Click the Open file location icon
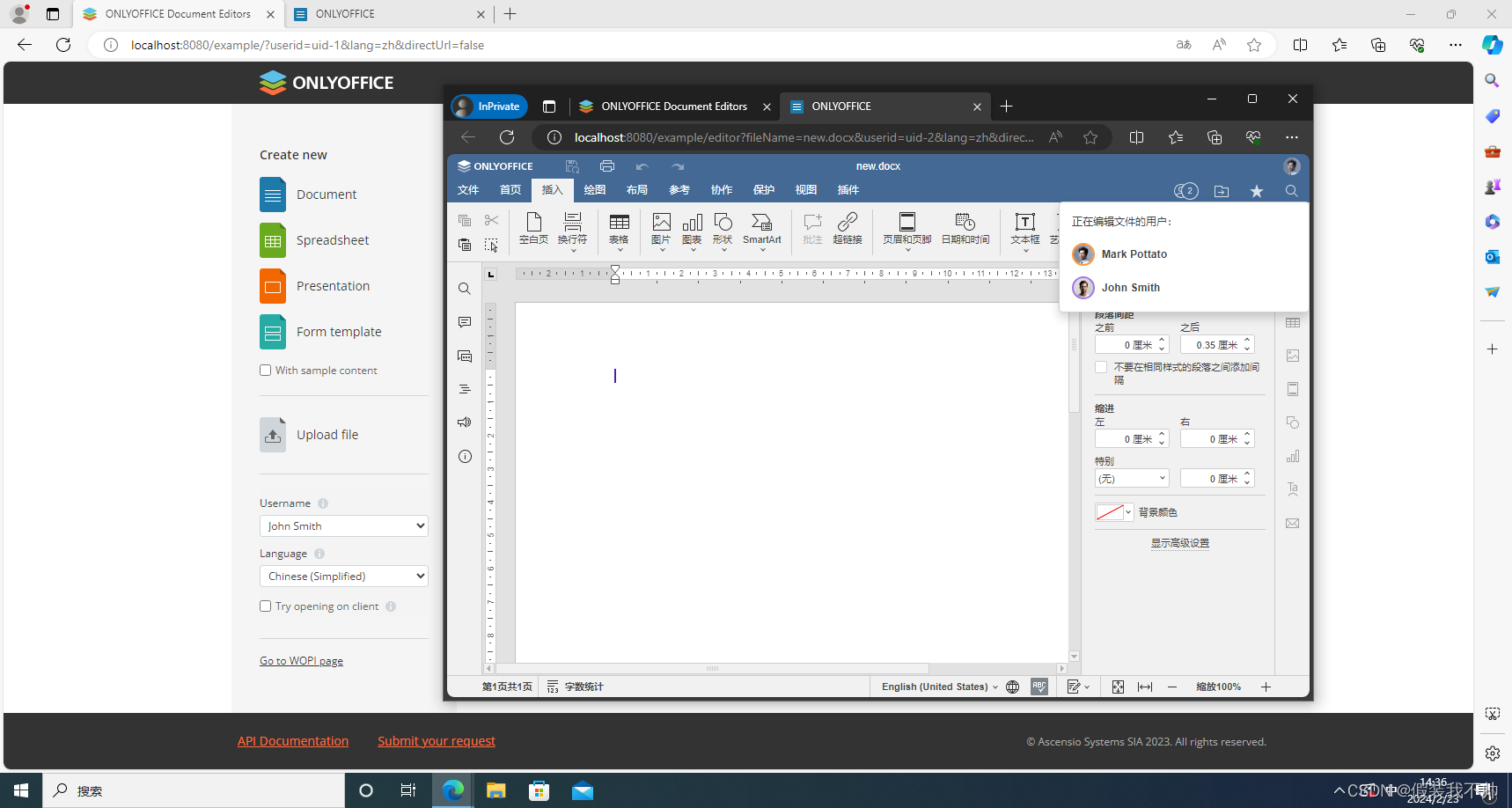This screenshot has height=808, width=1512. pos(1222,191)
